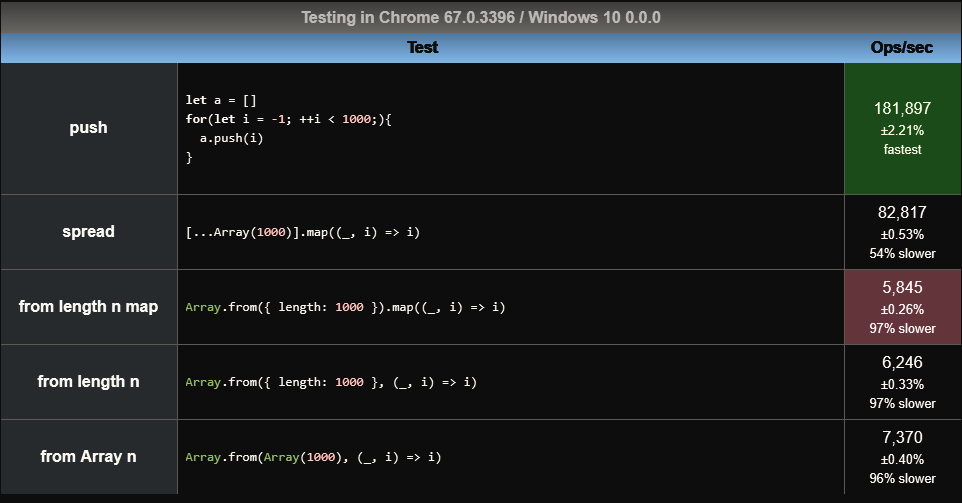
Task: Click the from Array n label
Action: [88, 456]
